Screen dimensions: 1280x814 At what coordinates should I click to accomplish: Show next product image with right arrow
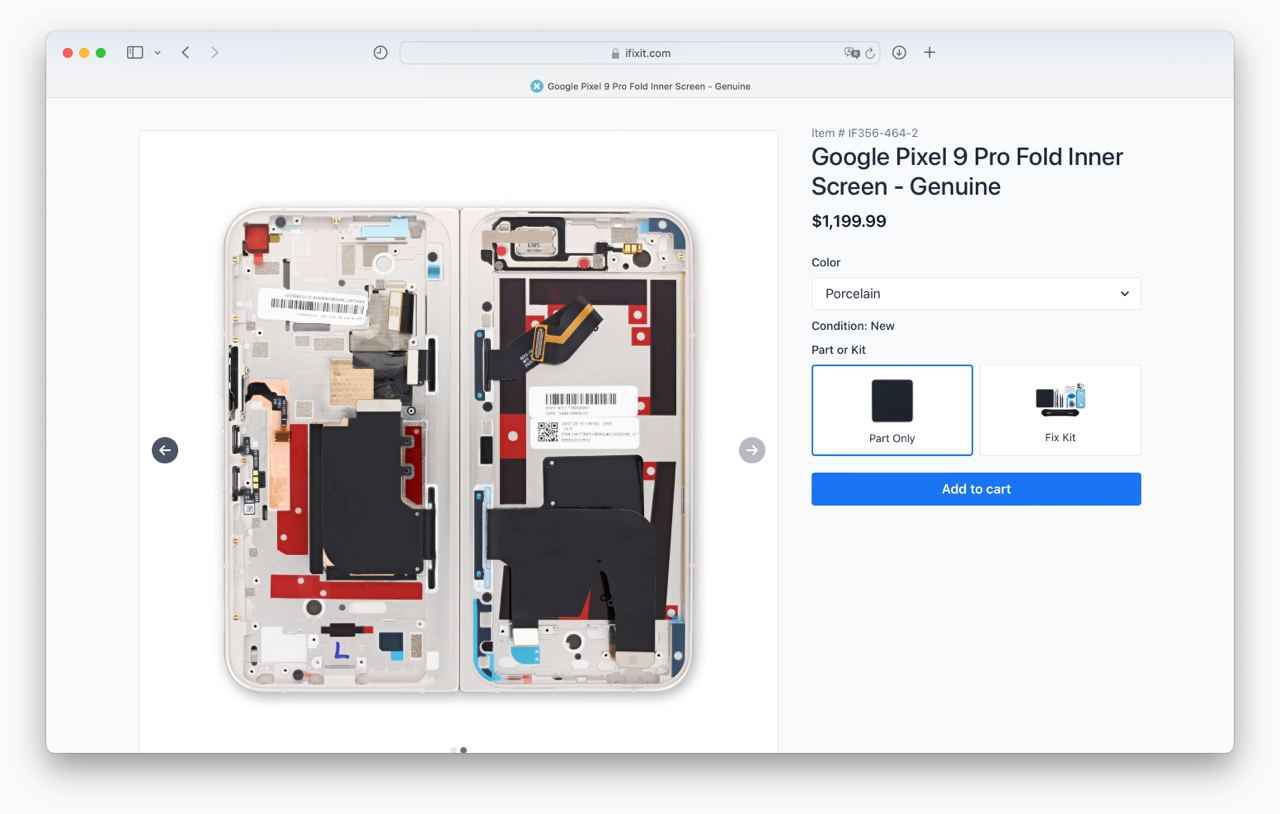(x=752, y=450)
